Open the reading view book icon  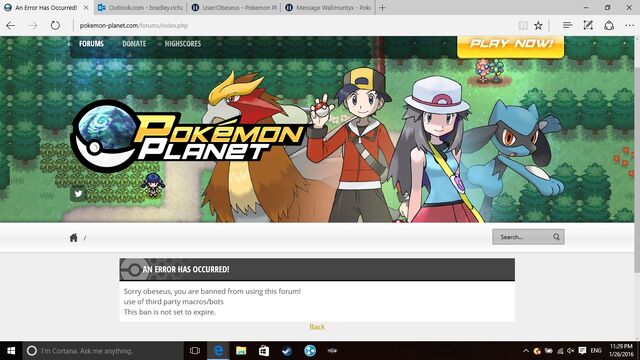pyautogui.click(x=523, y=25)
